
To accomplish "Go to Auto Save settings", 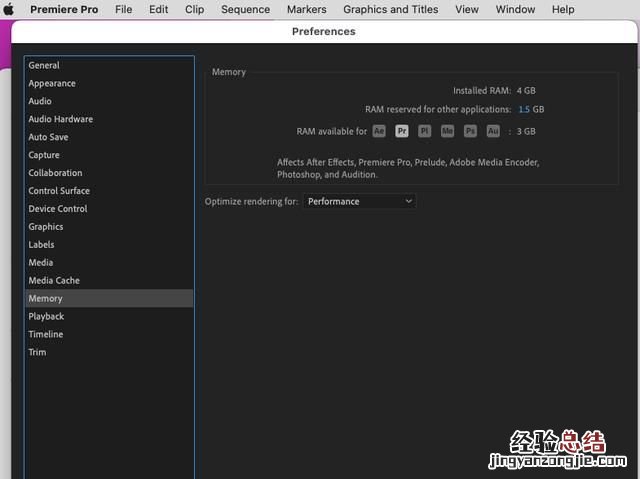I will pyautogui.click(x=48, y=137).
